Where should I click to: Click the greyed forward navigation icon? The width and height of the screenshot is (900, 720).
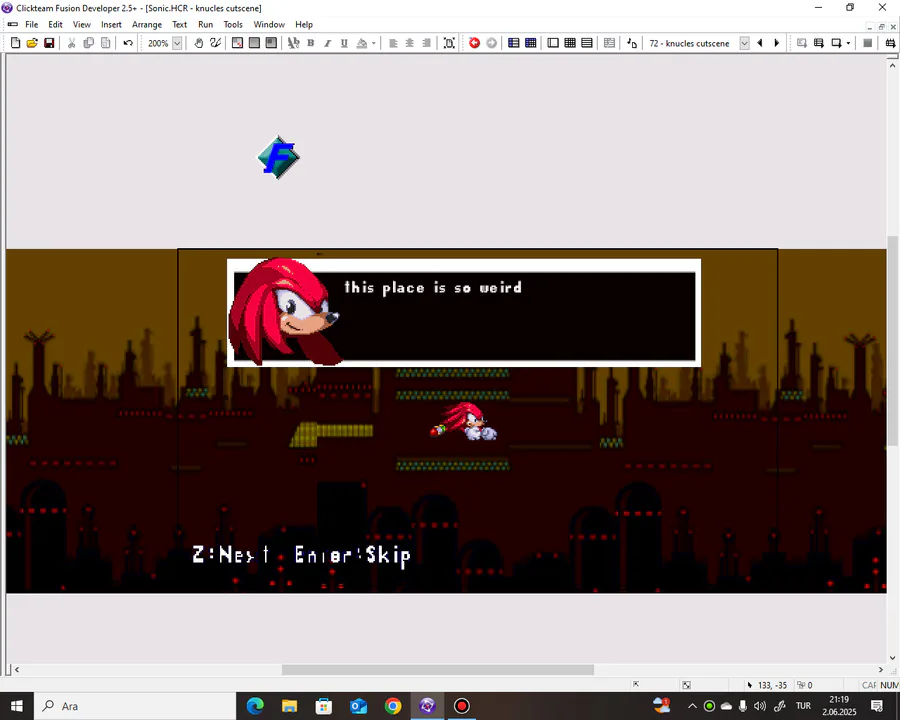click(491, 43)
